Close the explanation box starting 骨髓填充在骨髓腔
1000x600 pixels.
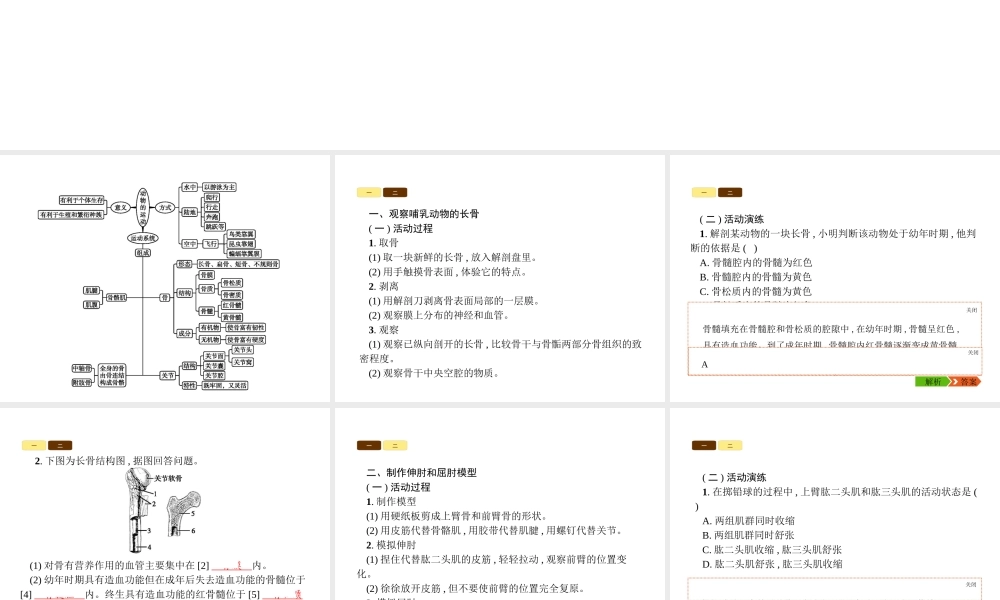pos(971,311)
